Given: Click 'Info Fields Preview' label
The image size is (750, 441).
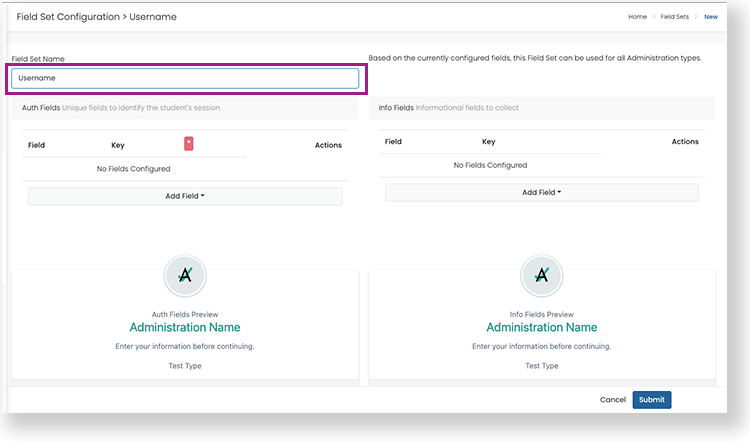Looking at the screenshot, I should tap(541, 314).
